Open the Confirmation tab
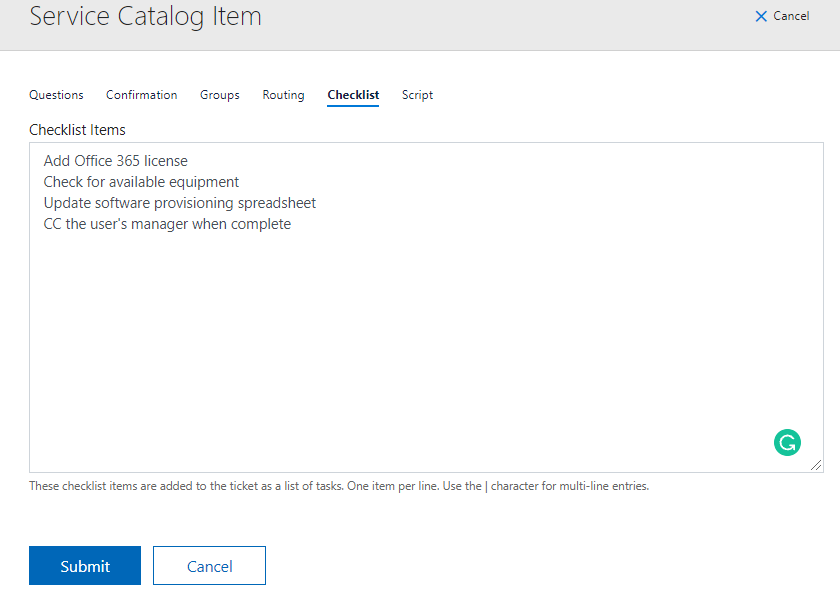 (141, 95)
